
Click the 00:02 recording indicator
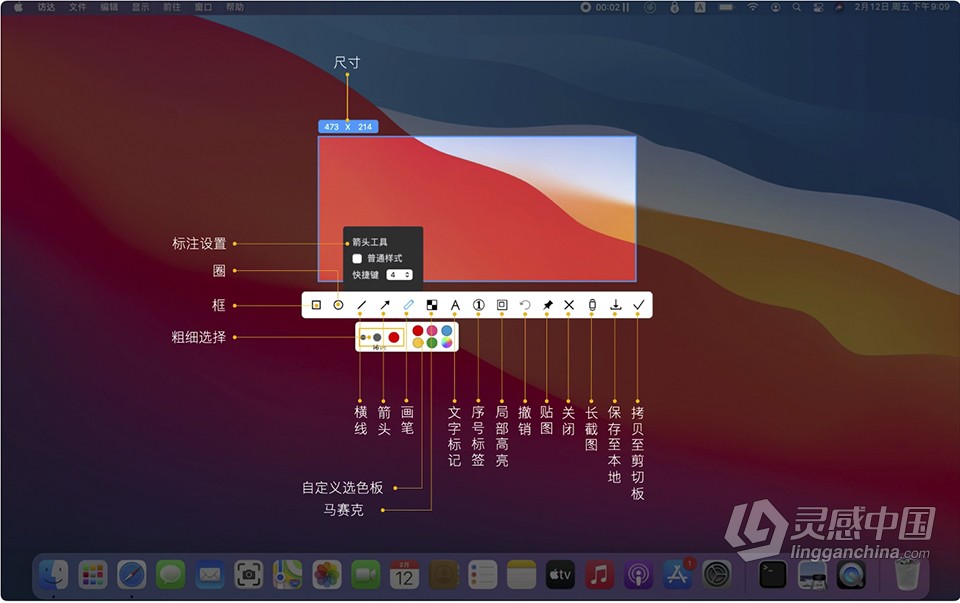pos(605,7)
